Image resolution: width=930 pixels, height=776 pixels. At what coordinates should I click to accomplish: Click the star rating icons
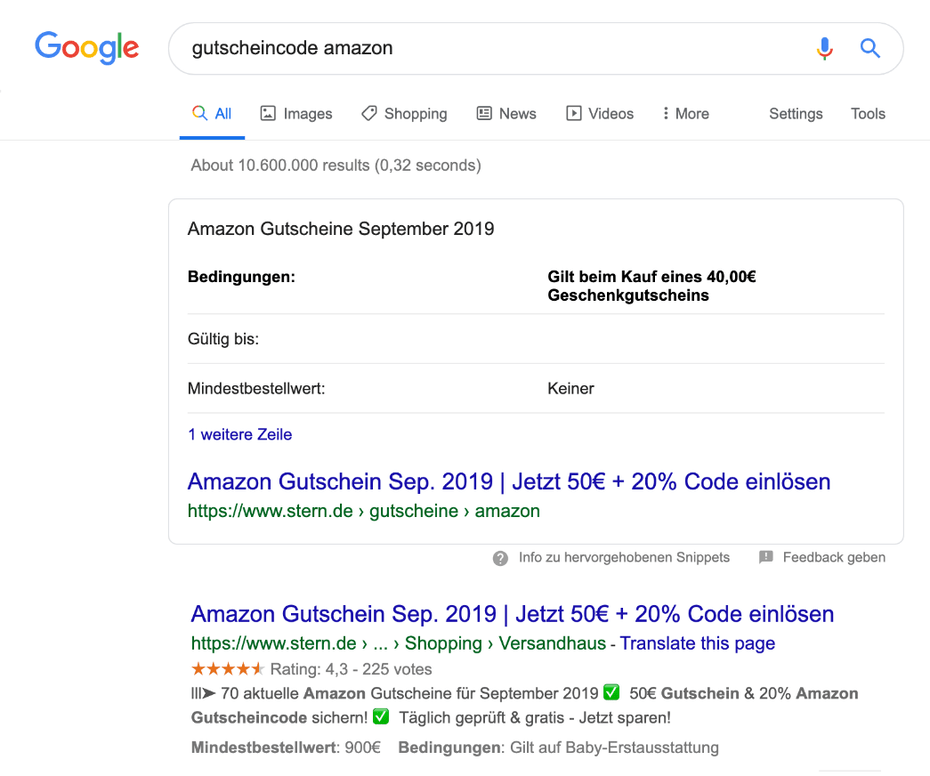pos(227,669)
